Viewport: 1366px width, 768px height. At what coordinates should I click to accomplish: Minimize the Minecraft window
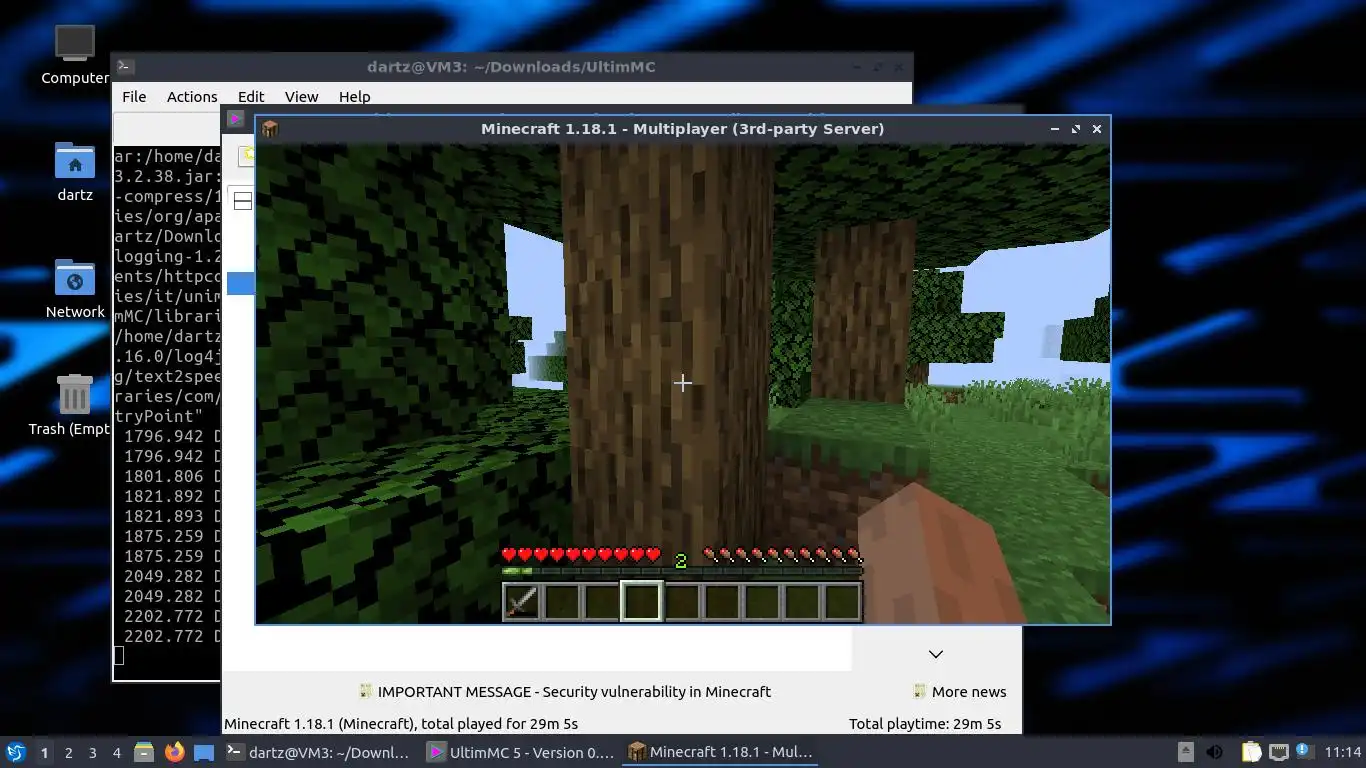point(1055,129)
